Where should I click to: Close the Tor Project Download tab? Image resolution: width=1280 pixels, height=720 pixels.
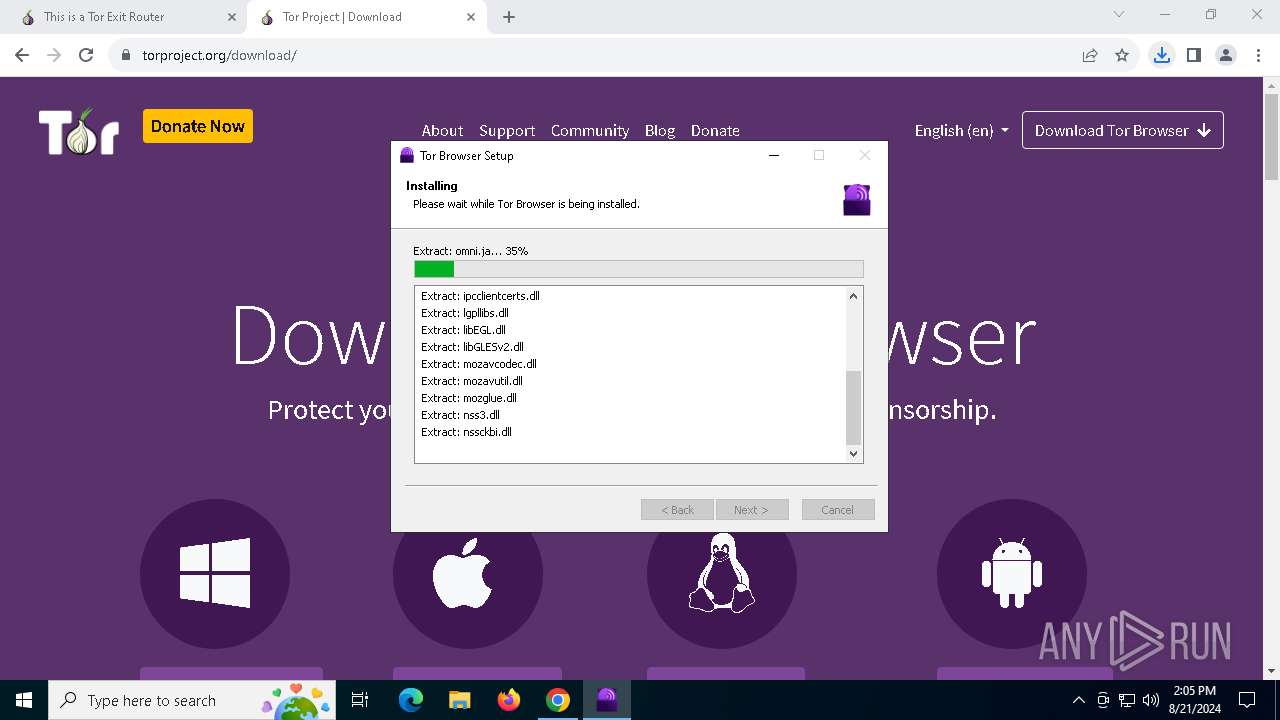[471, 17]
